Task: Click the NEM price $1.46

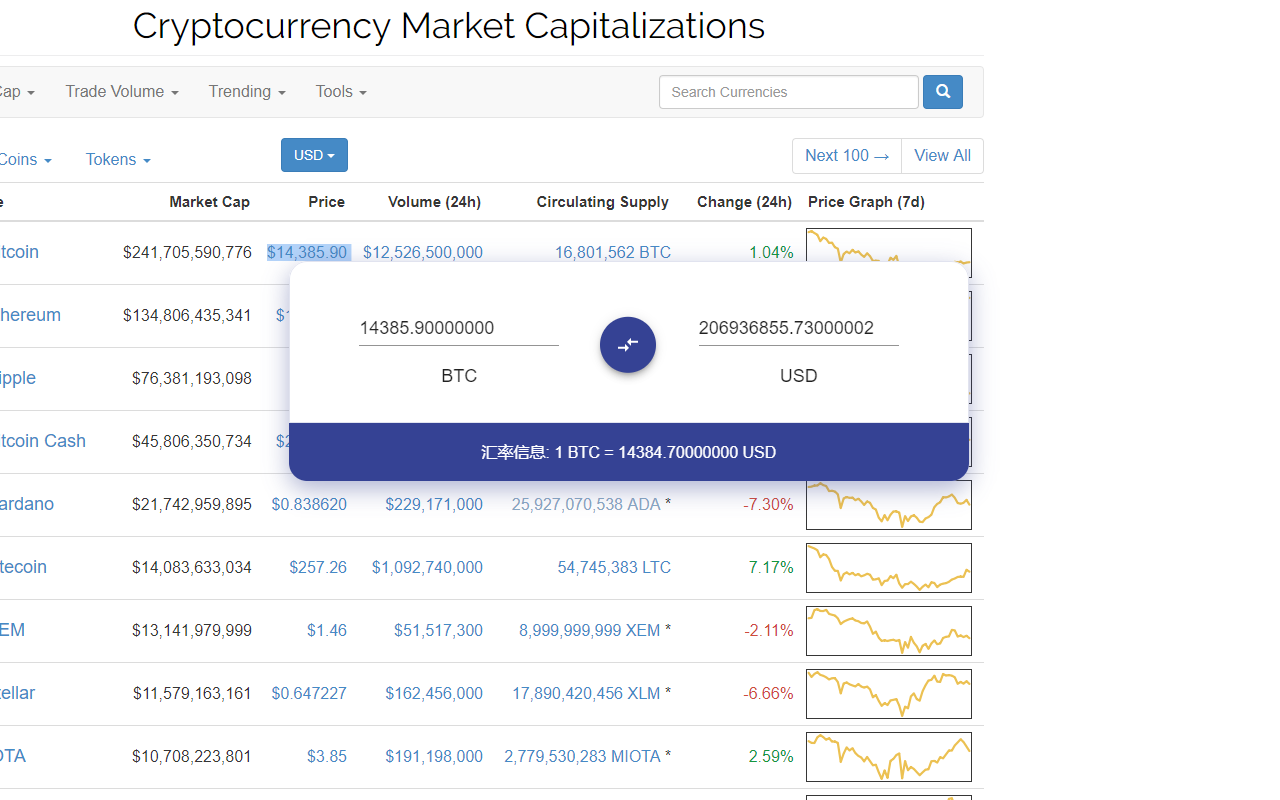Action: coord(327,631)
